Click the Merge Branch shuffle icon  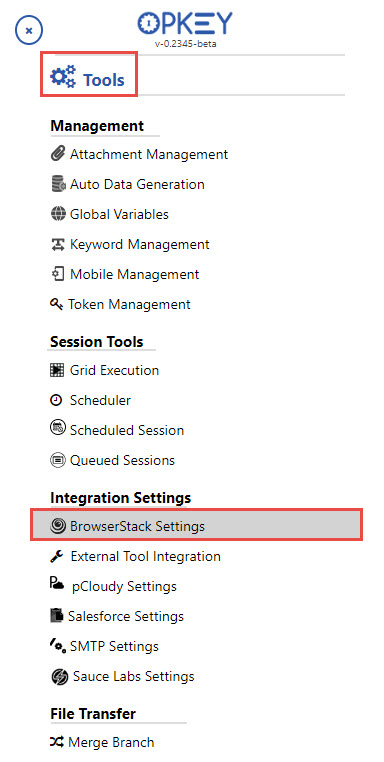pos(56,742)
